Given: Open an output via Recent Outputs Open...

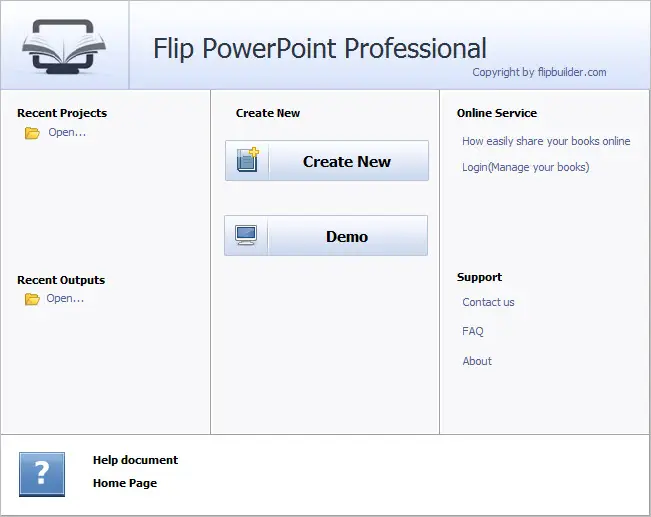Looking at the screenshot, I should click(x=65, y=299).
